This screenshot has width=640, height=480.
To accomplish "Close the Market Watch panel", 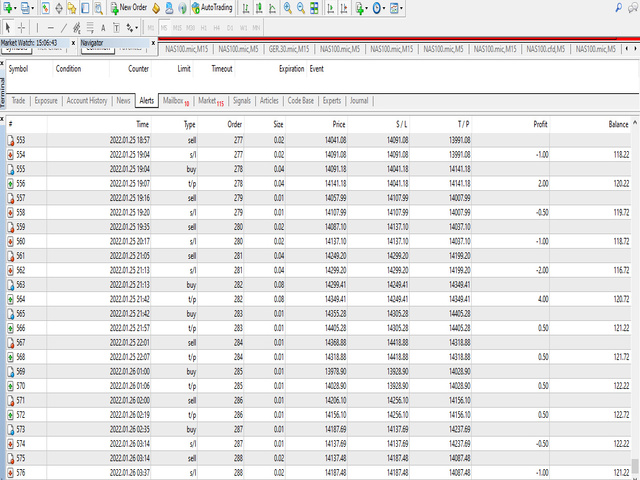I will click(x=72, y=44).
